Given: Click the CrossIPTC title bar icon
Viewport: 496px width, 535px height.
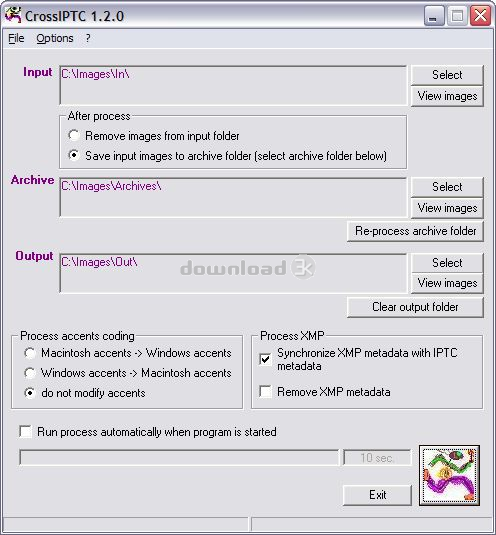Looking at the screenshot, I should coord(13,15).
